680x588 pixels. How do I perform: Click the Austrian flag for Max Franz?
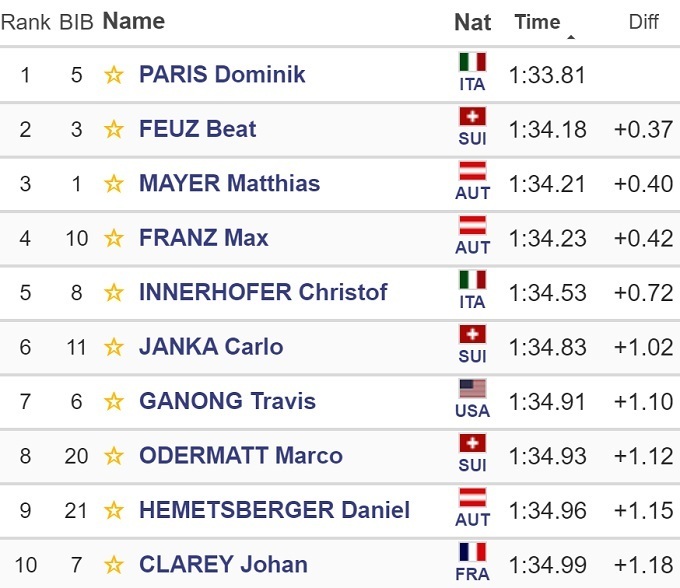pyautogui.click(x=472, y=226)
